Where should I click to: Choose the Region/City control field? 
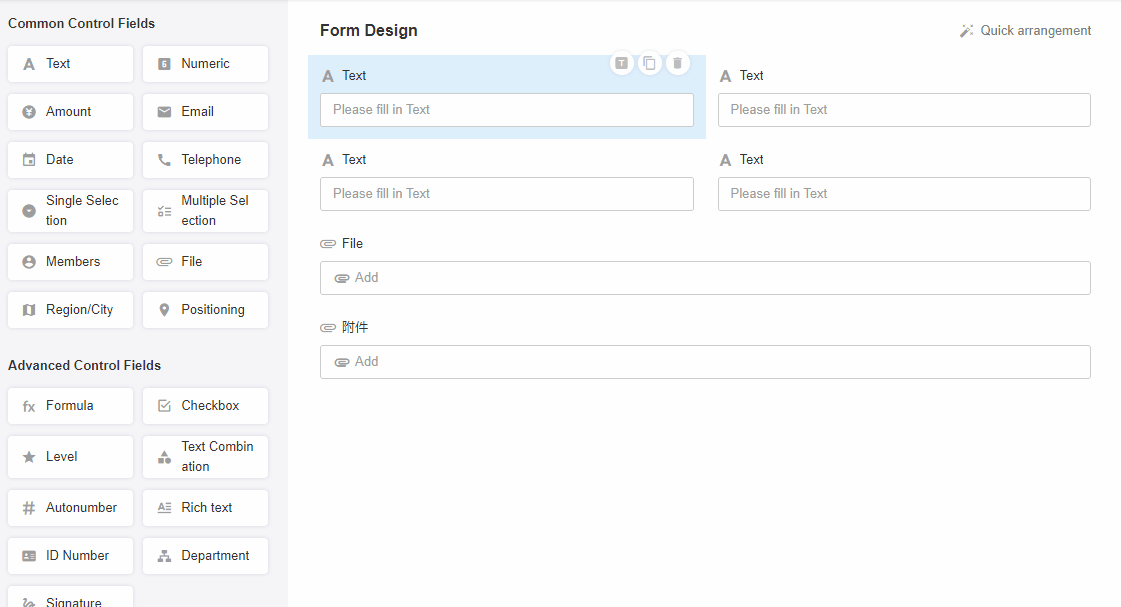point(70,310)
